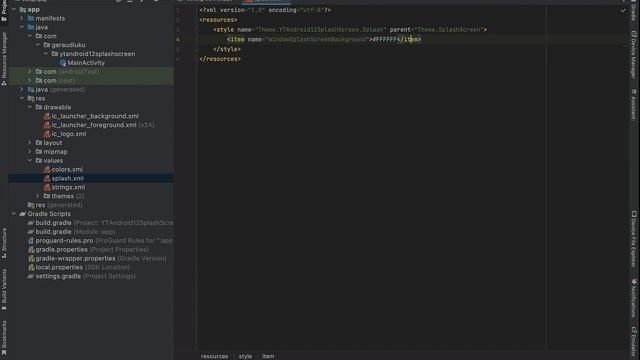Click the colors.xml file icon

pos(47,169)
